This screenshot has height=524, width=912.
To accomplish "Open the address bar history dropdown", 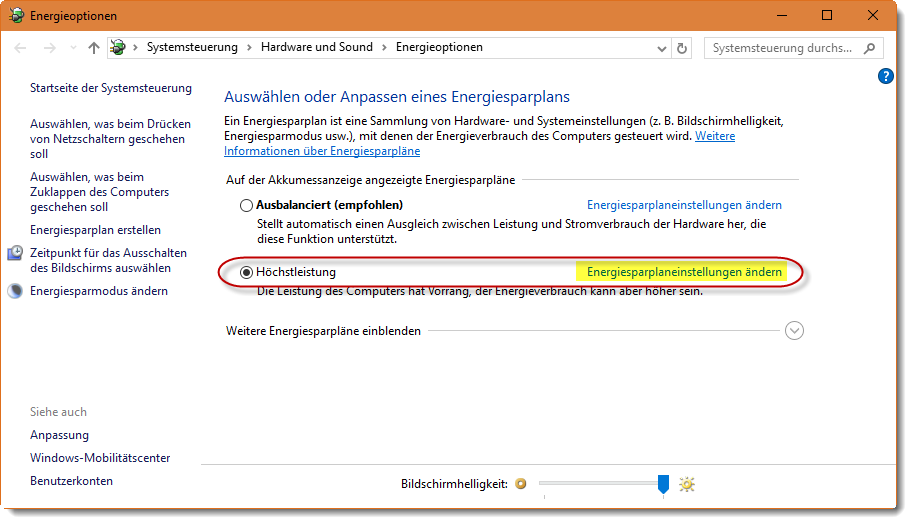I will 662,48.
